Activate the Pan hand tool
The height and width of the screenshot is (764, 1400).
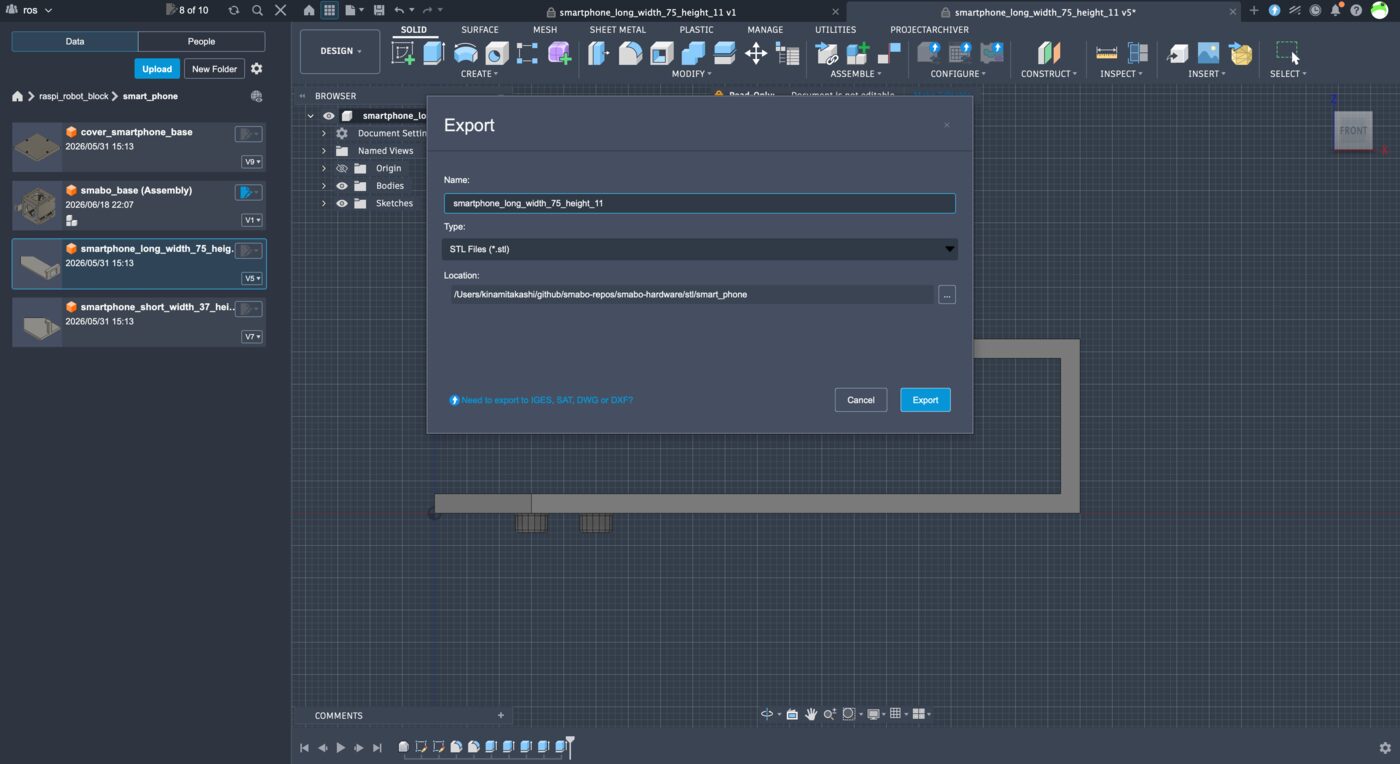(812, 714)
